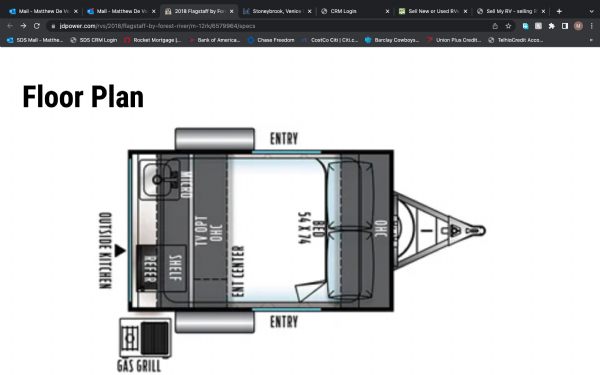Screen dimensions: 600x375
Task: Go forward with the forward arrow
Action: [x=23, y=26]
